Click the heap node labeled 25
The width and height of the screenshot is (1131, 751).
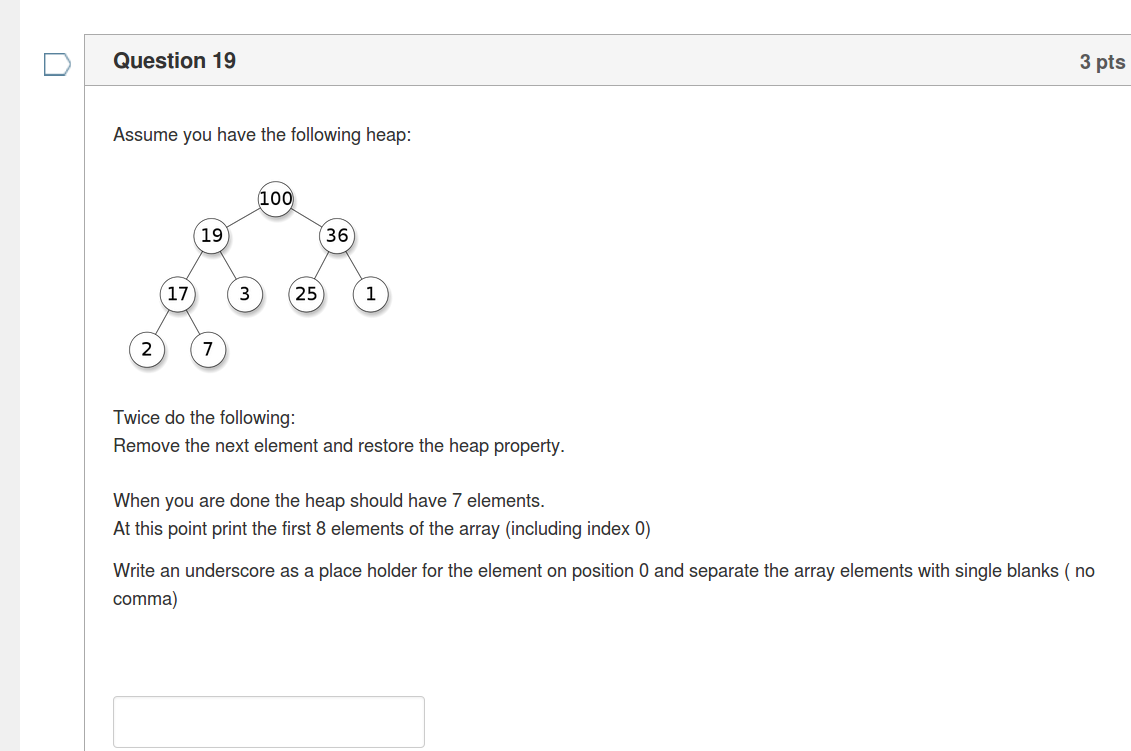[x=306, y=294]
